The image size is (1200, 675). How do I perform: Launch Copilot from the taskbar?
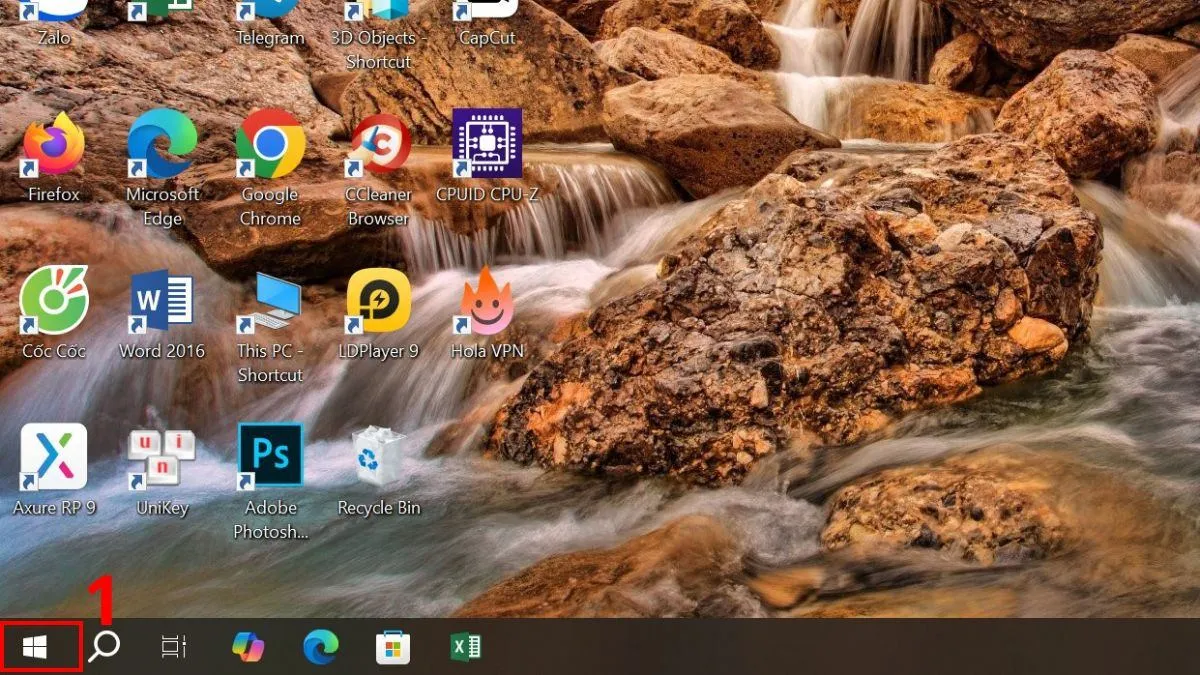click(248, 647)
